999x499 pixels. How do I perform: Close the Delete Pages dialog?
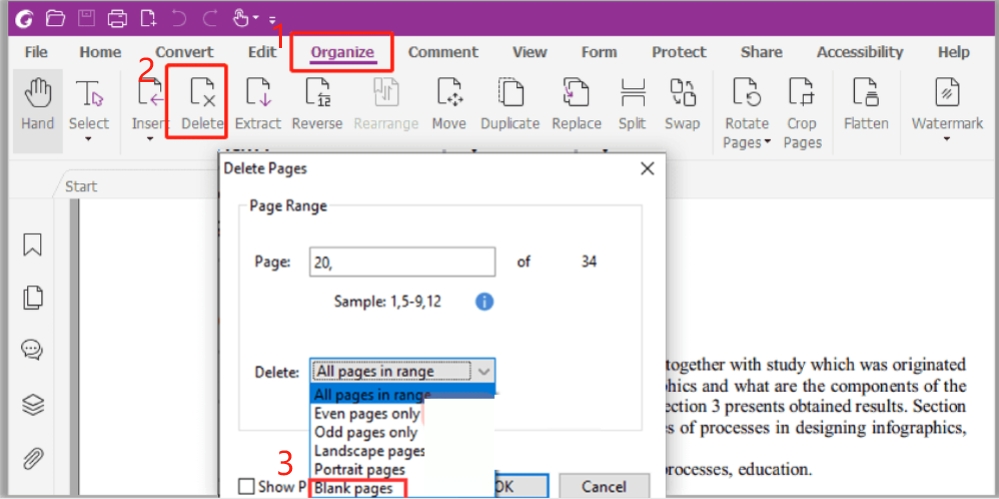(x=647, y=168)
